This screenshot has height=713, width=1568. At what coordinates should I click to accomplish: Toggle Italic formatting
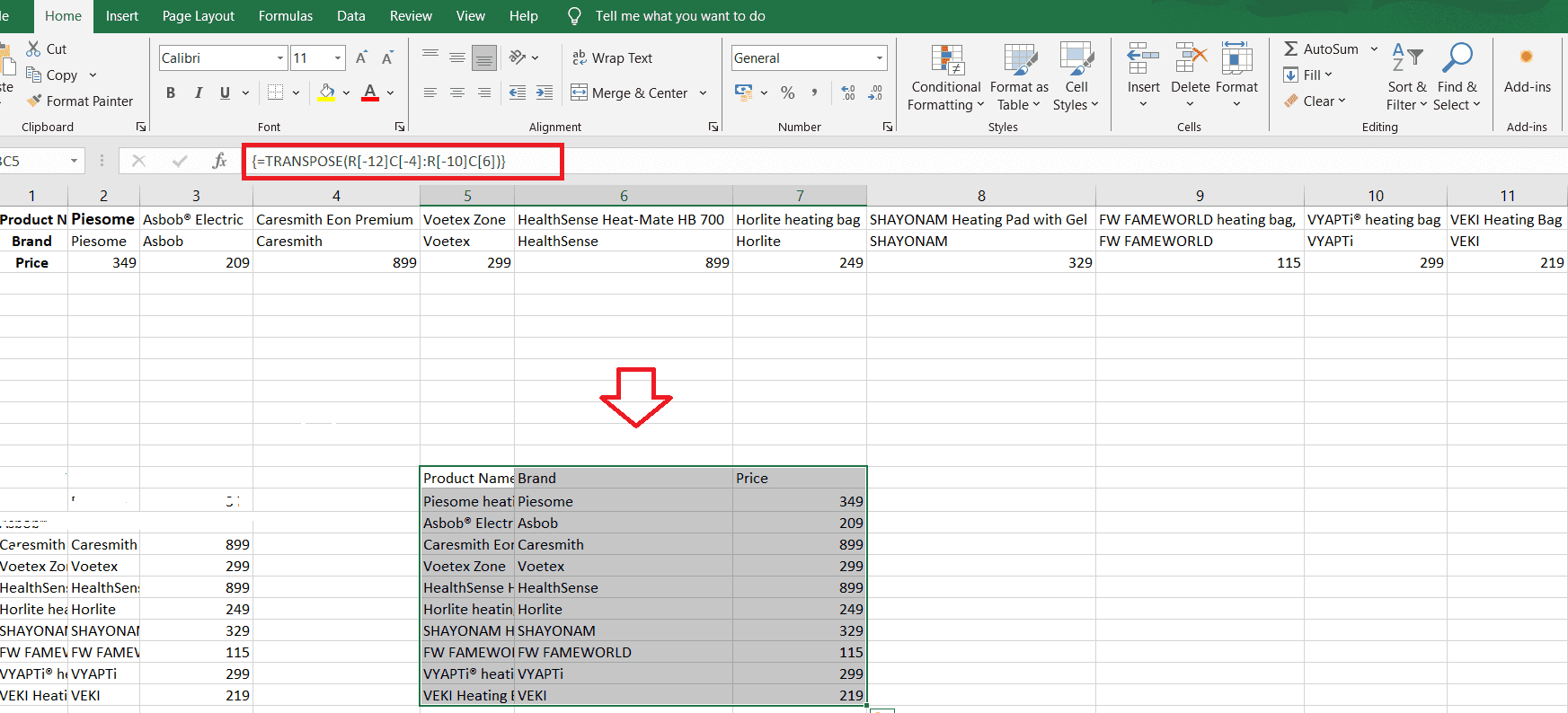[x=198, y=92]
